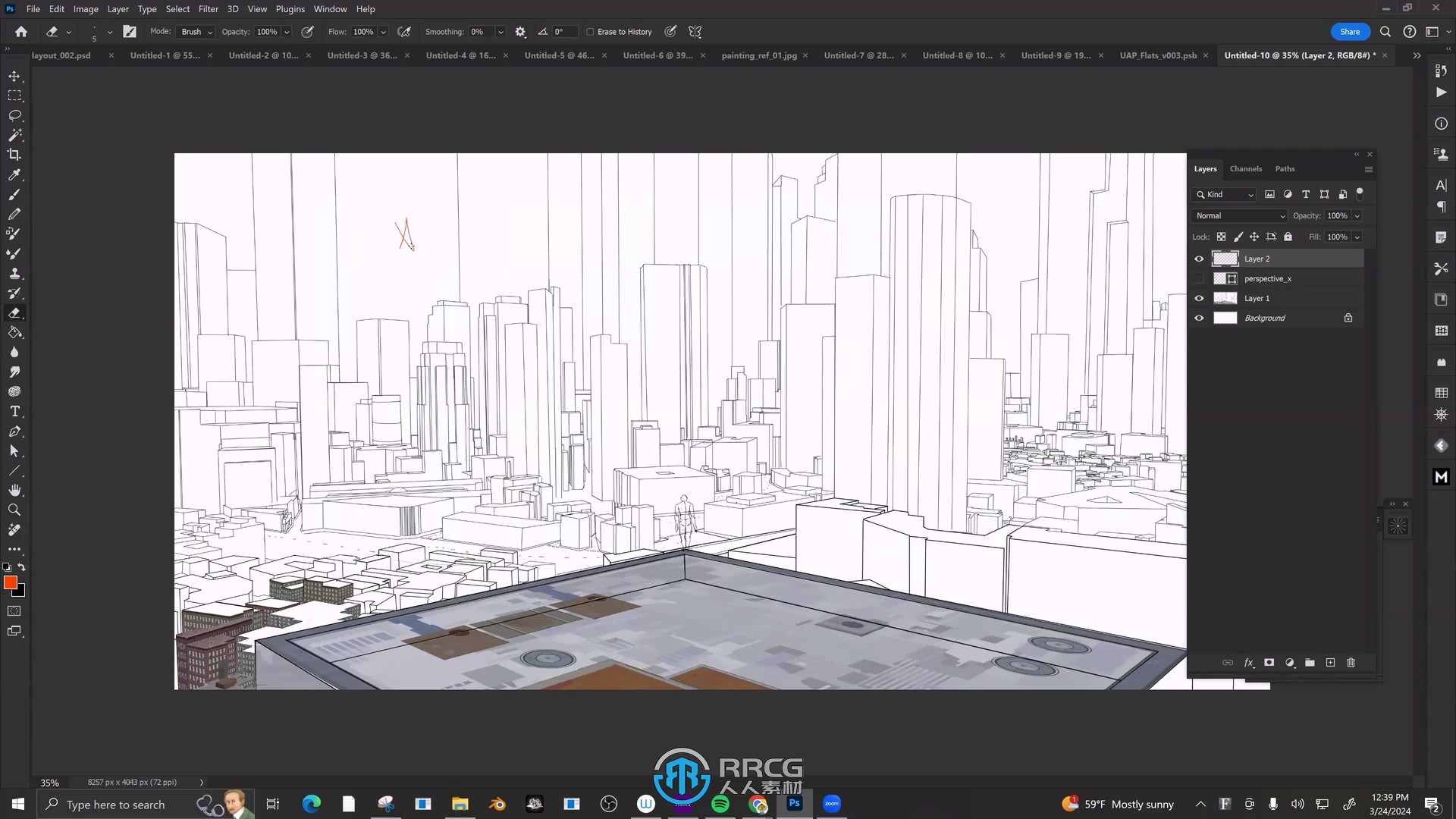Delete layer with trash icon
The height and width of the screenshot is (819, 1456).
(1351, 663)
